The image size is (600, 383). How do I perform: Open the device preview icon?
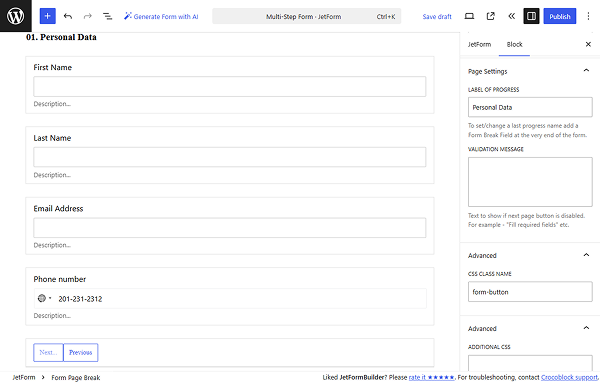(469, 16)
